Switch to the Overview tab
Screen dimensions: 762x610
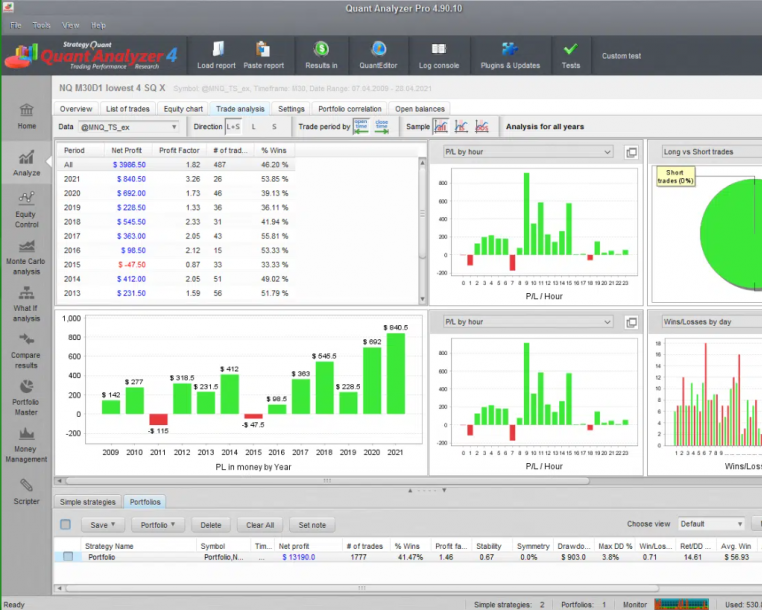(76, 109)
